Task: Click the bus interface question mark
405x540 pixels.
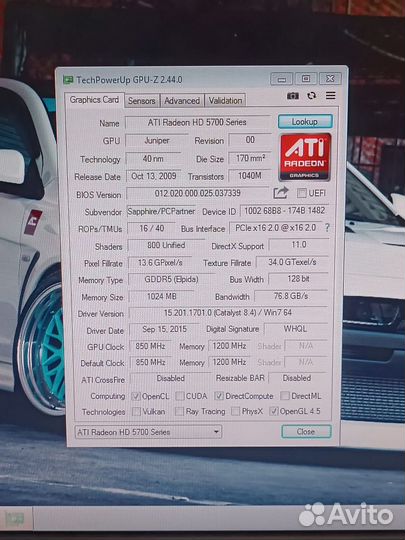Action: (x=327, y=227)
